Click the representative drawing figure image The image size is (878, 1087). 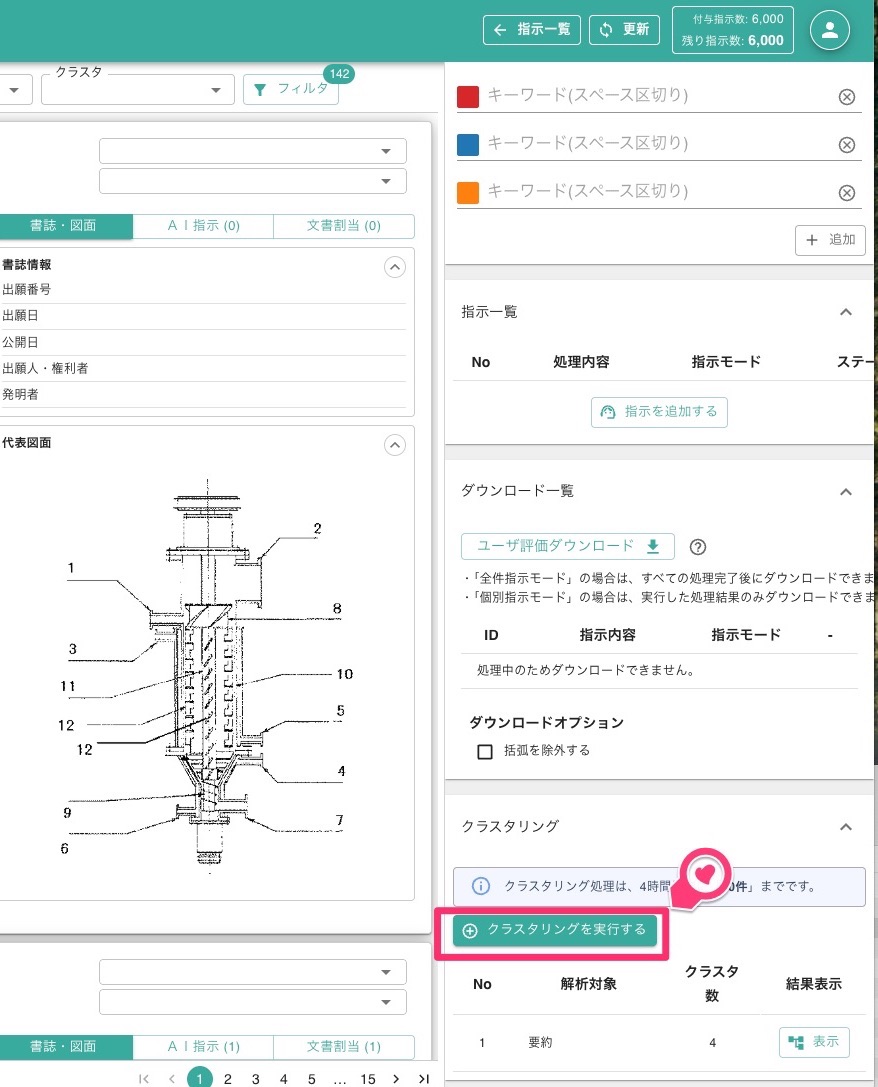point(206,676)
